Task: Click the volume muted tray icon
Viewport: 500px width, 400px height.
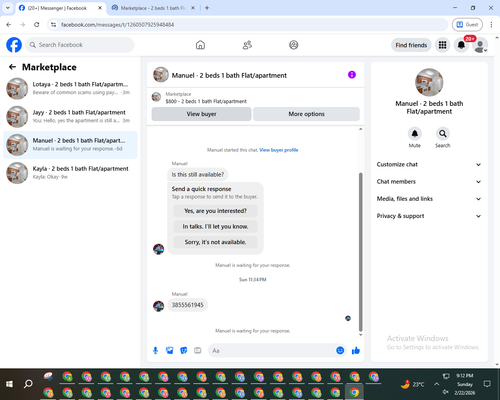Action: click(x=446, y=392)
